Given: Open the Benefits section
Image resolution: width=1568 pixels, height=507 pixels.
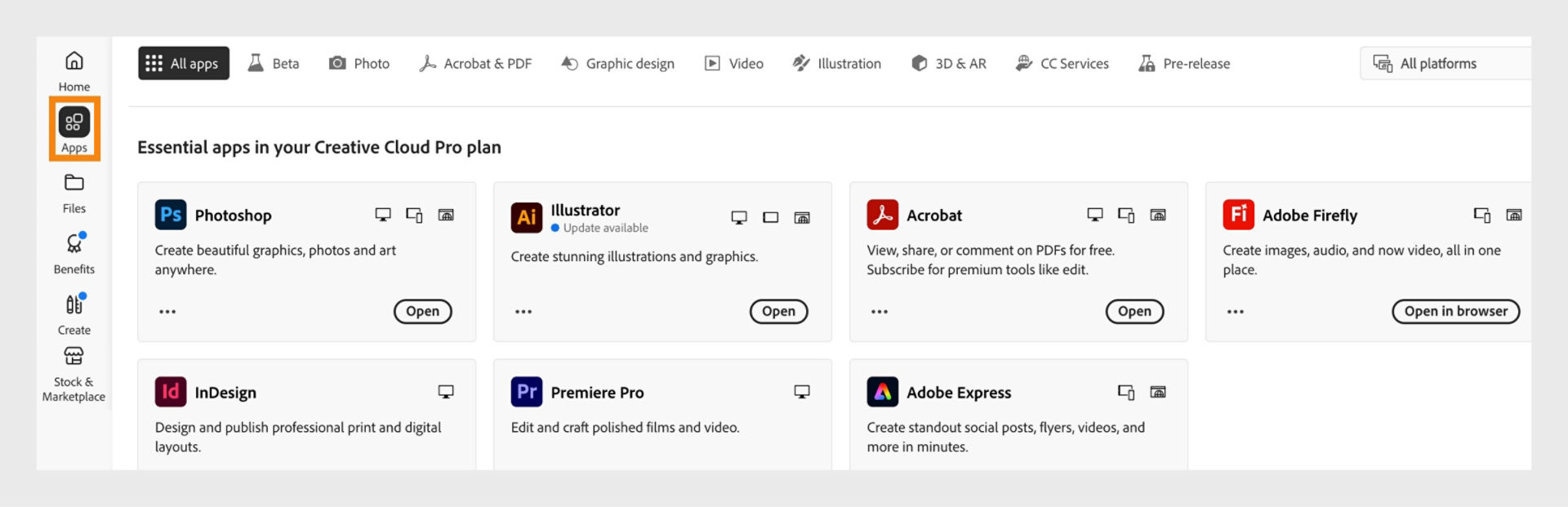Looking at the screenshot, I should coord(73,254).
